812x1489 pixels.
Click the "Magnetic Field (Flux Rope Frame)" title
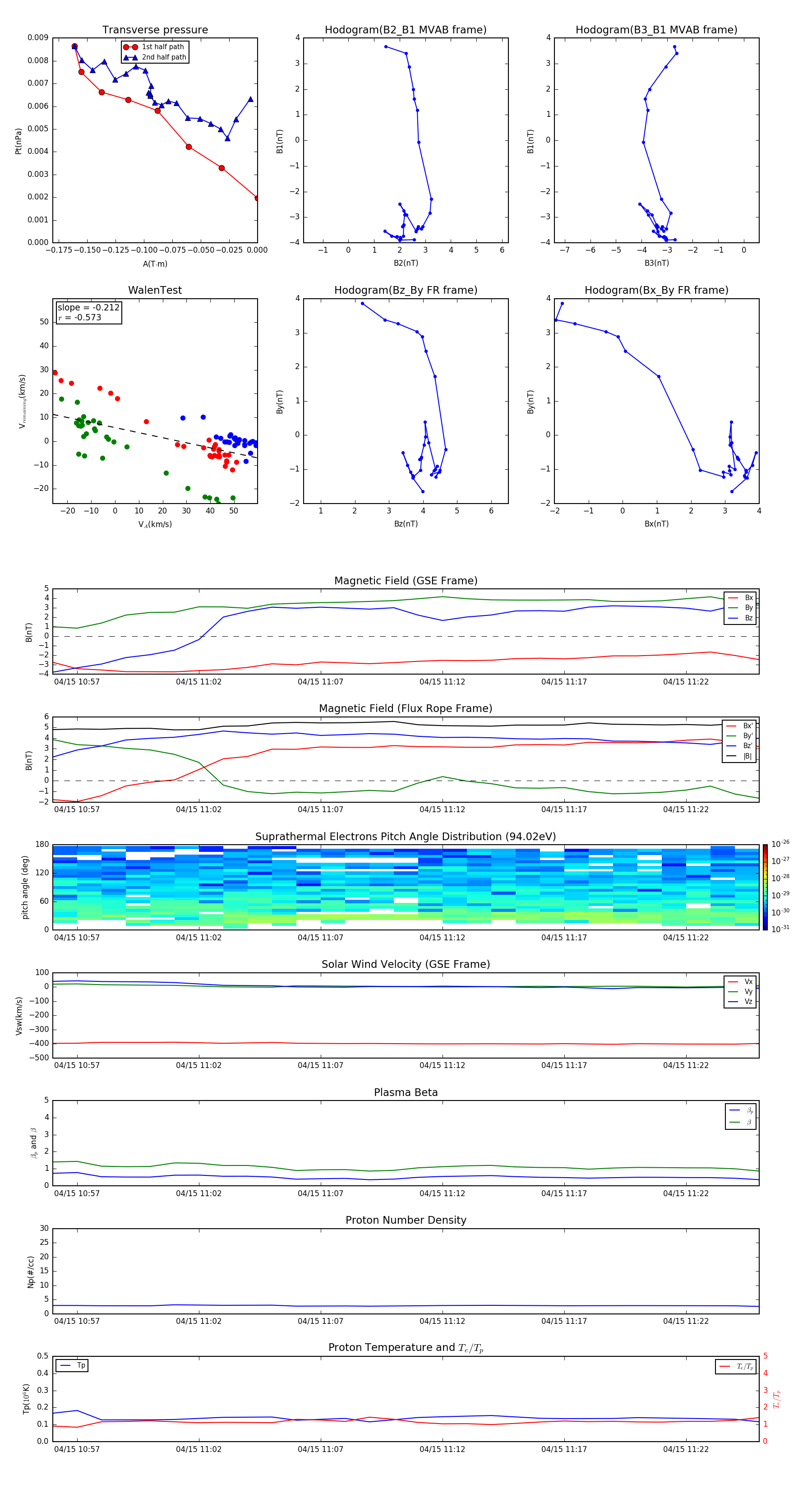(x=406, y=709)
